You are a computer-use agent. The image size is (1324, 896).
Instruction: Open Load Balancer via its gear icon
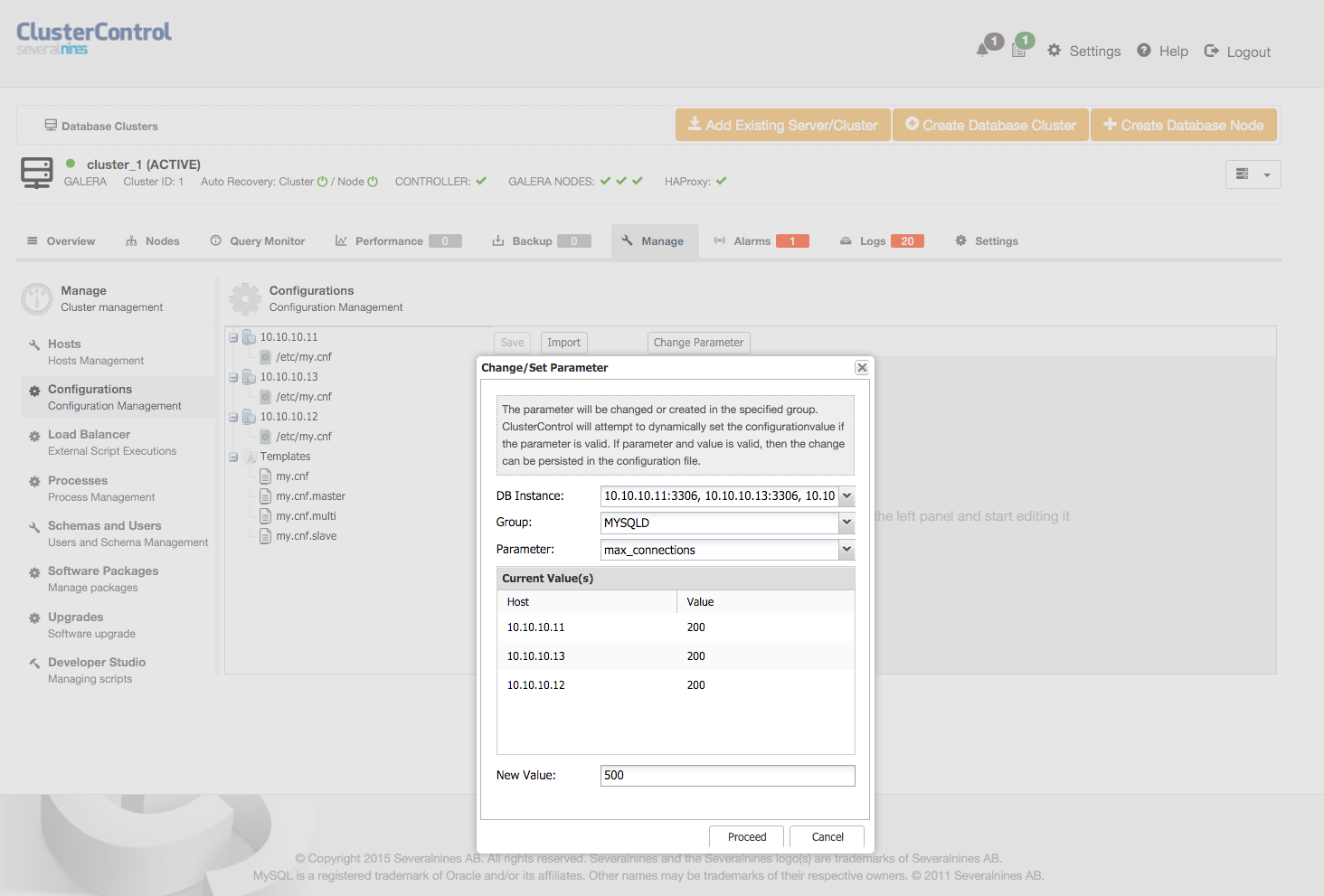pos(34,436)
